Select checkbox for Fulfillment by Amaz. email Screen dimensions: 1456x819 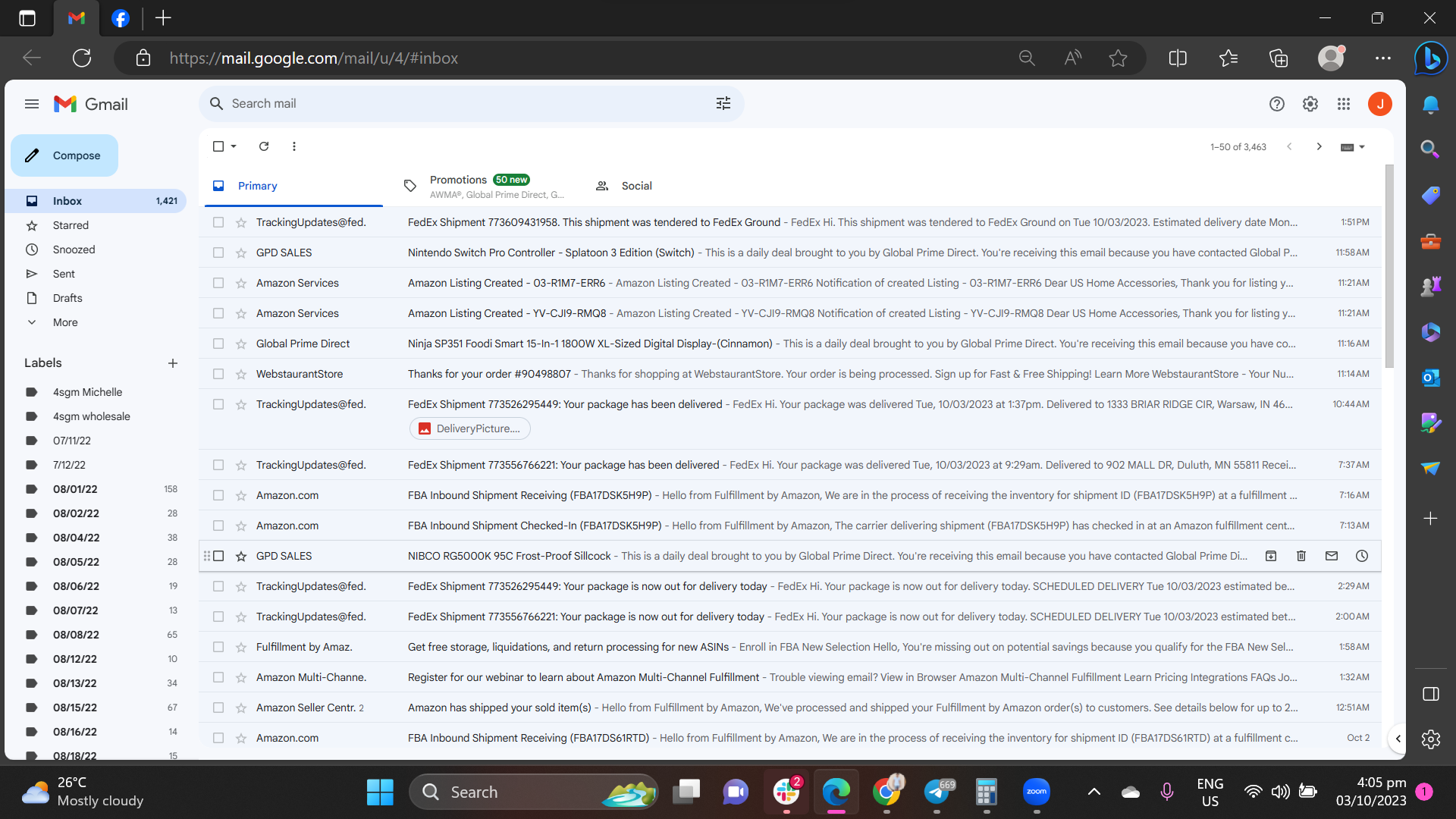[x=218, y=647]
